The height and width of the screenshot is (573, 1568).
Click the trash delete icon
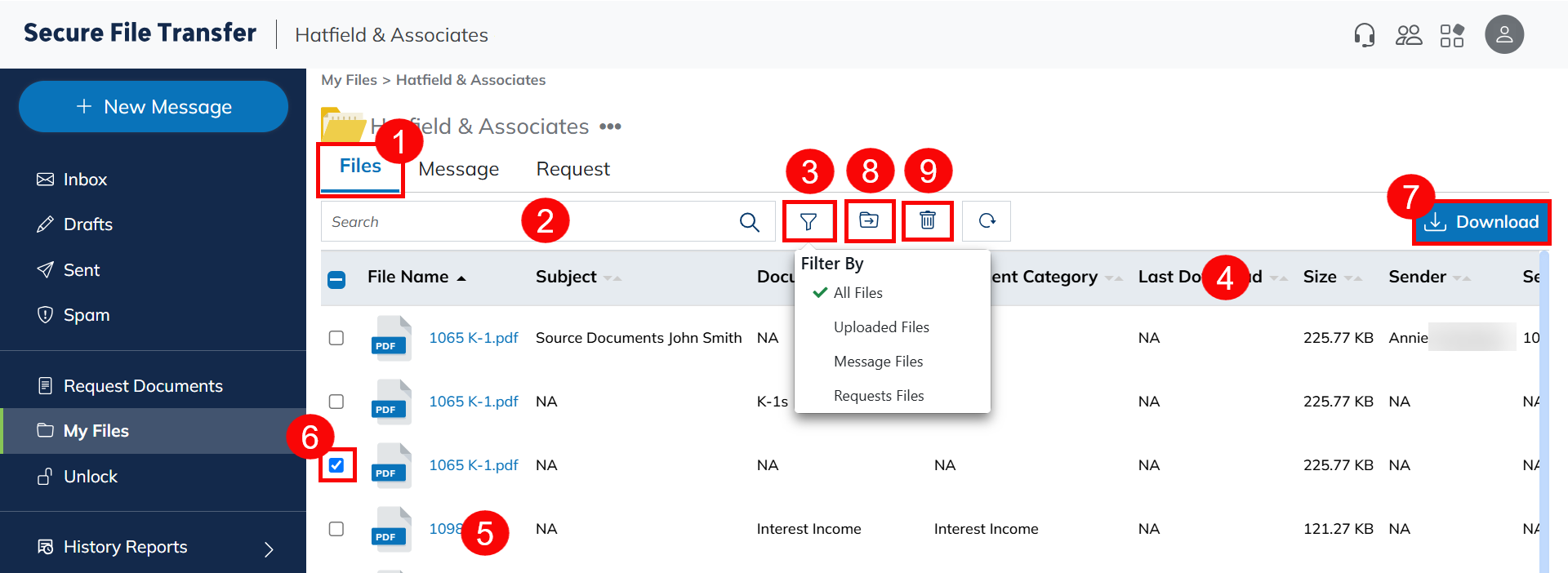coord(928,220)
